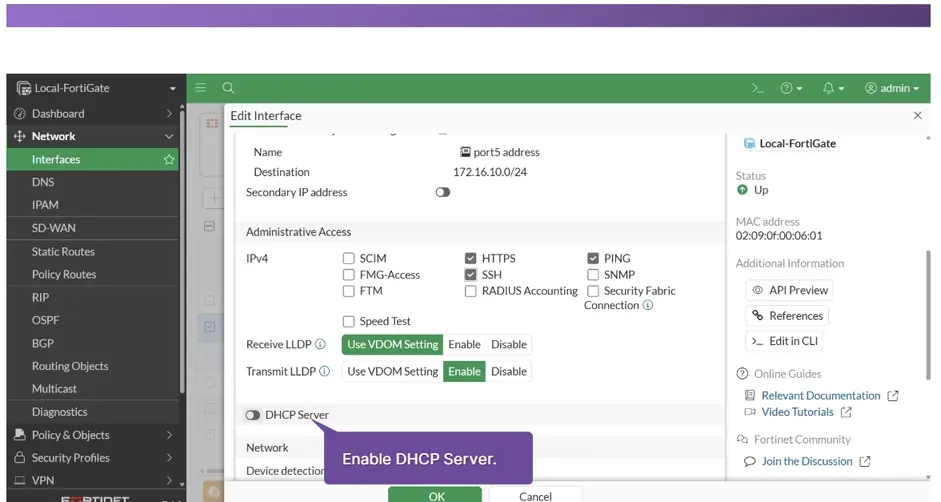Click the Network arrows icon in sidebar
941x502 pixels.
(20, 136)
